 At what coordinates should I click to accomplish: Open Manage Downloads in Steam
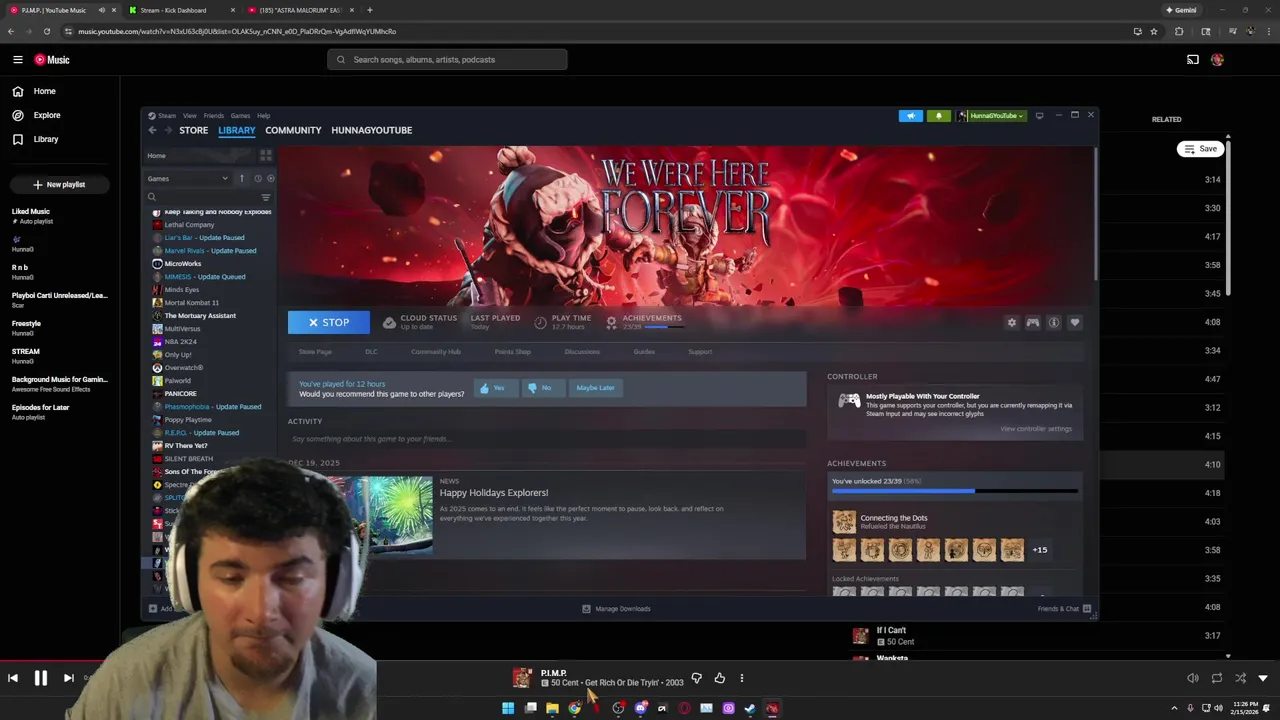616,609
